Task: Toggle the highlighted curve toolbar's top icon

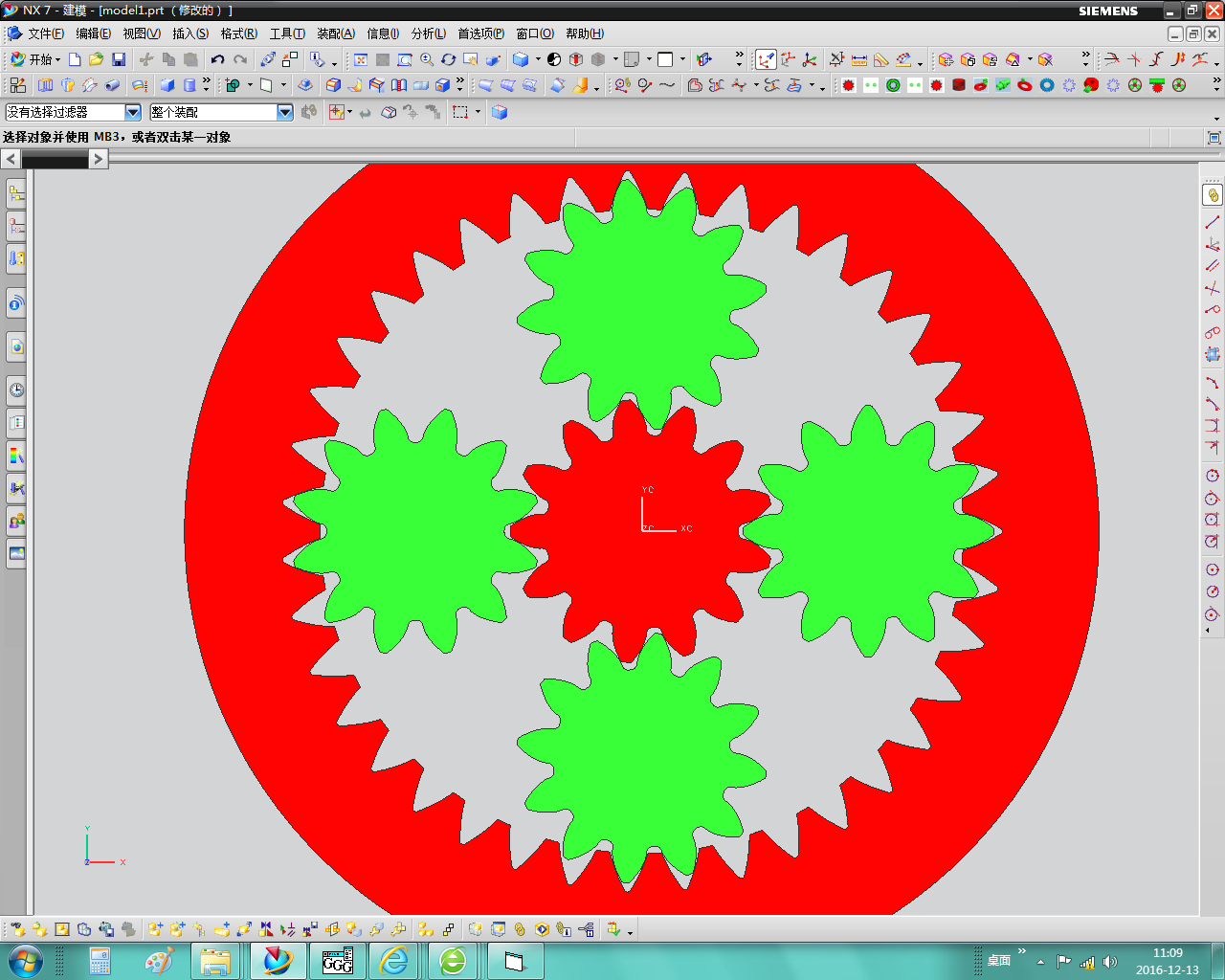Action: coord(1213,195)
